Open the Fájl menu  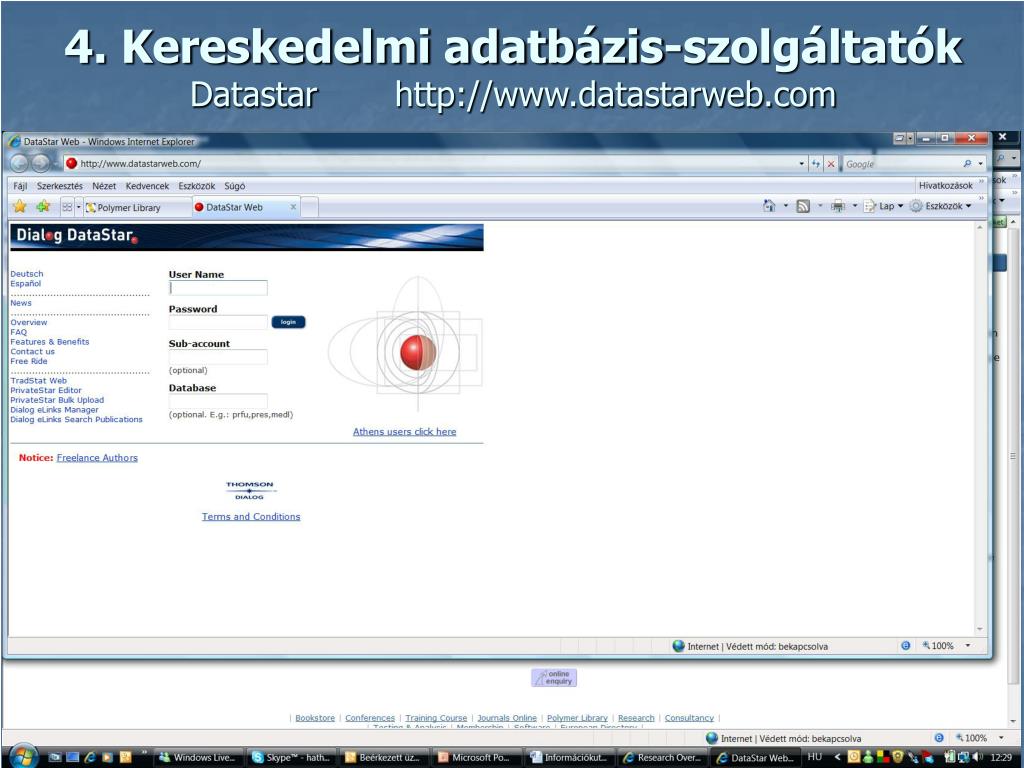[20, 185]
